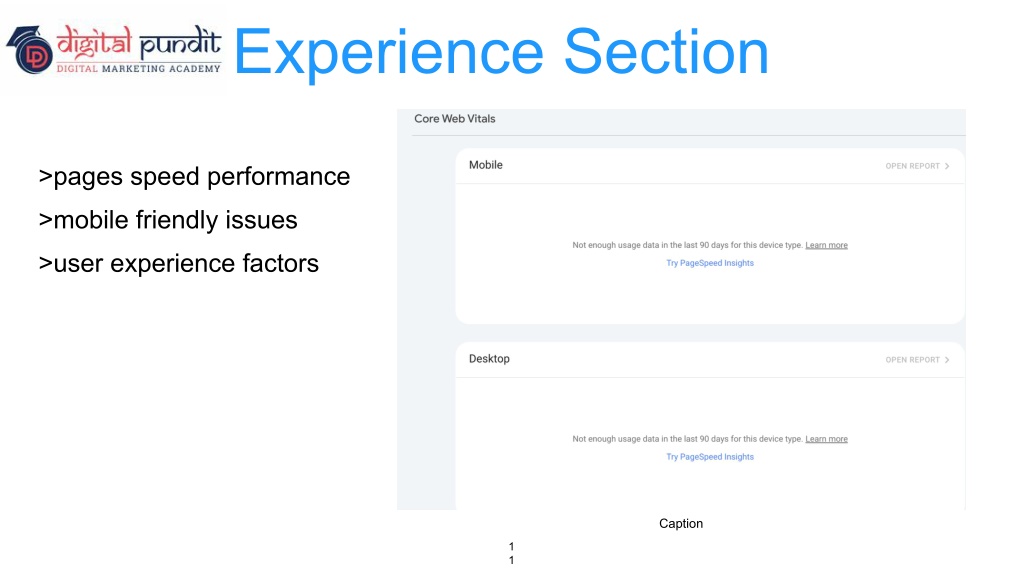Try PageSpeed Insights link in Desktop card
The image size is (1024, 576).
710,457
